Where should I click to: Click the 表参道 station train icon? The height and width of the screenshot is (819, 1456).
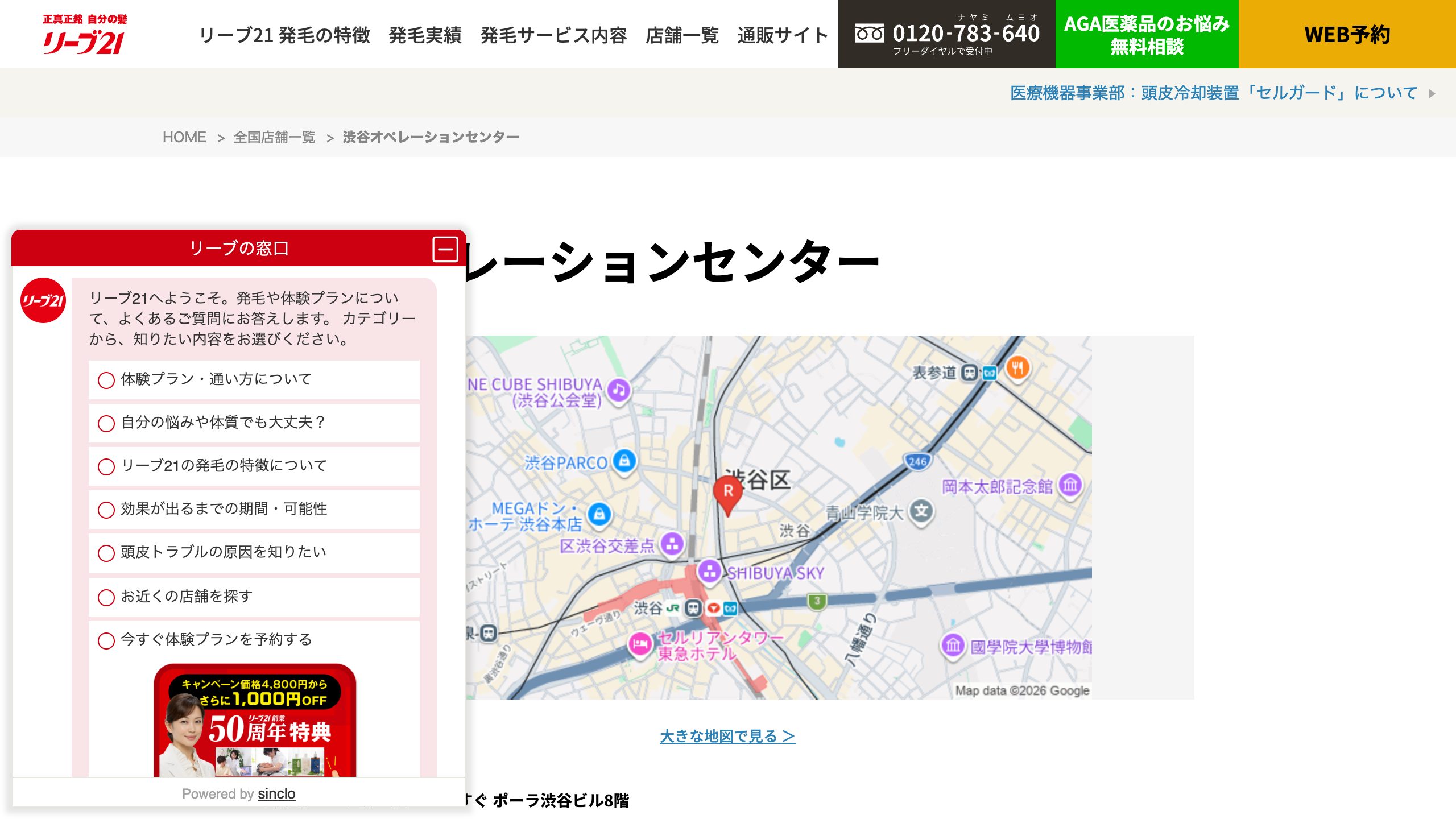969,373
